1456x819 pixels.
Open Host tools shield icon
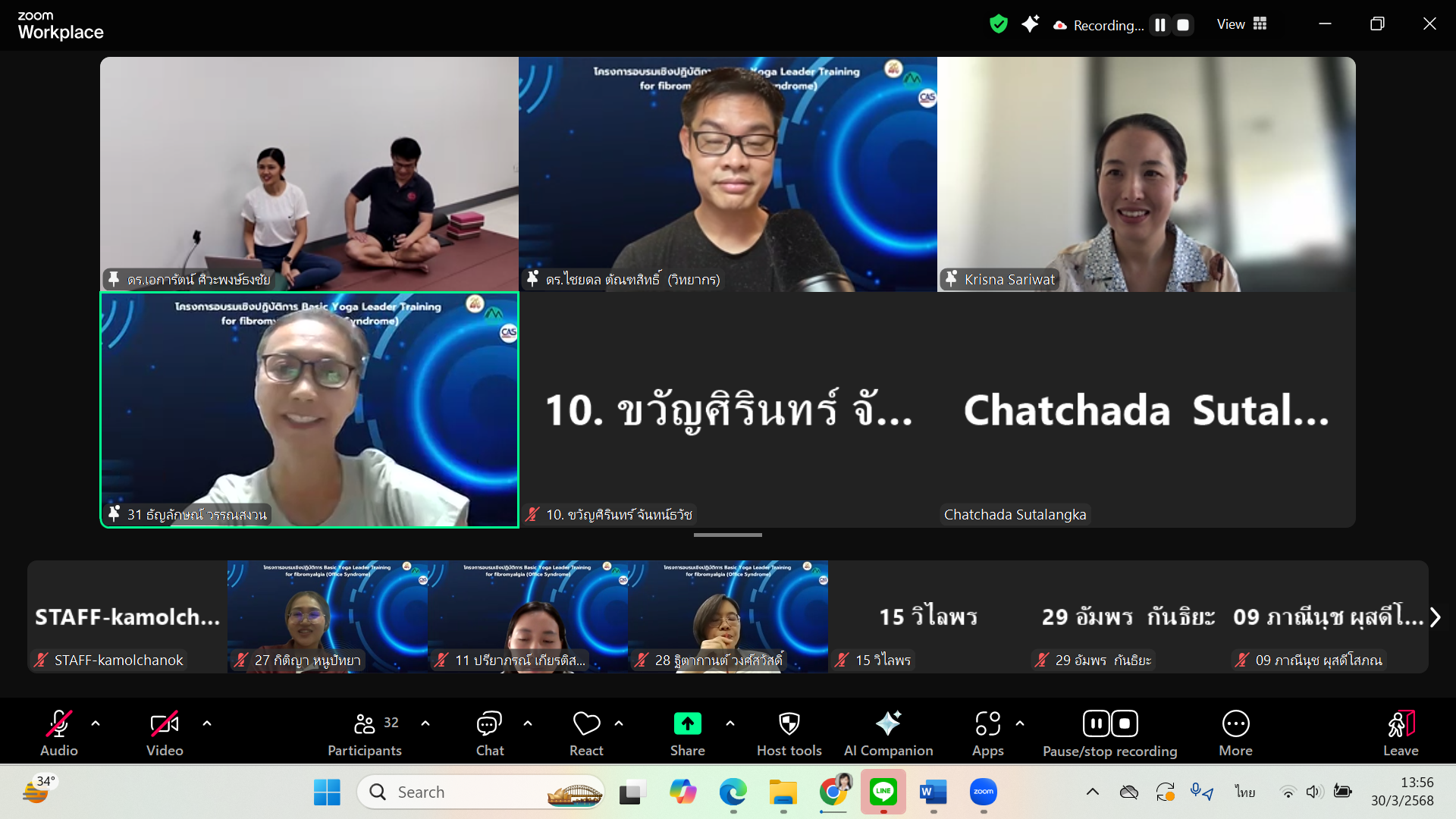tap(789, 724)
